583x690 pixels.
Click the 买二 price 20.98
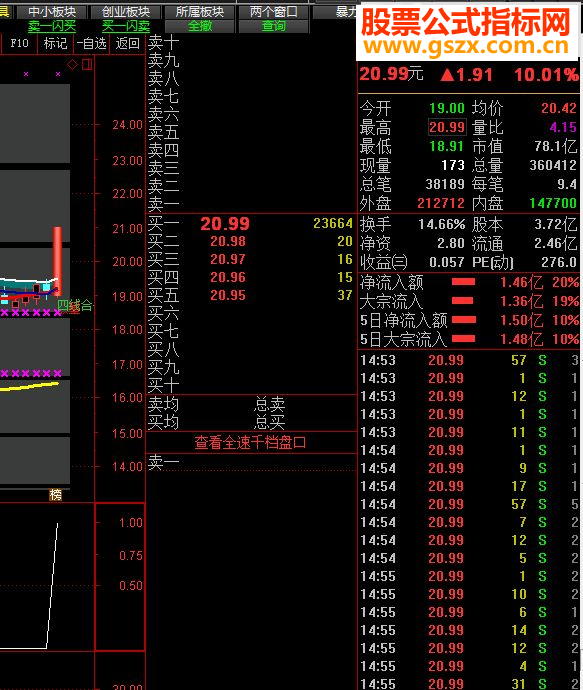tap(227, 242)
